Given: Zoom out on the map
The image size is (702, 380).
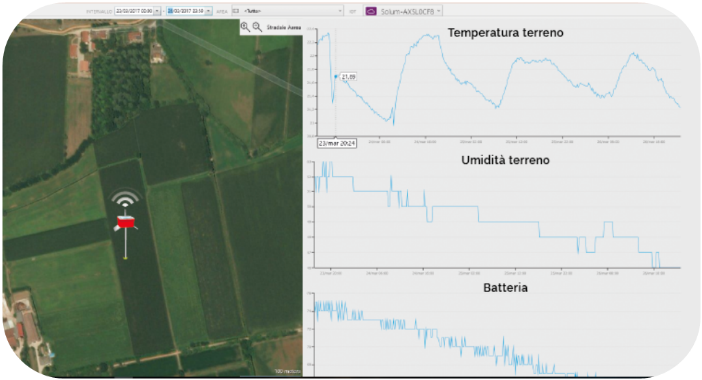Looking at the screenshot, I should [257, 27].
